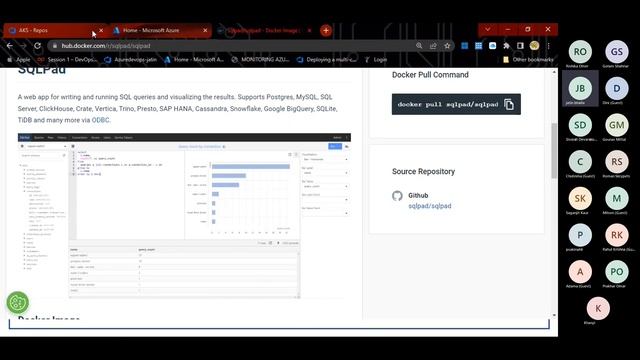The height and width of the screenshot is (360, 640).
Task: Copy the docker pull command
Action: point(509,104)
